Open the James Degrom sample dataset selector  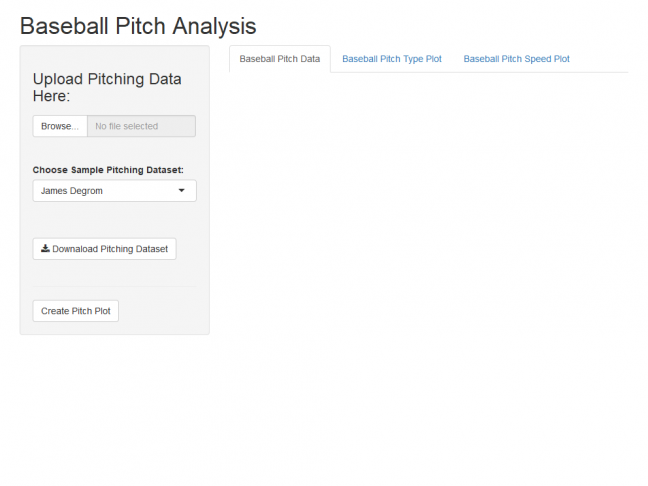[x=114, y=191]
